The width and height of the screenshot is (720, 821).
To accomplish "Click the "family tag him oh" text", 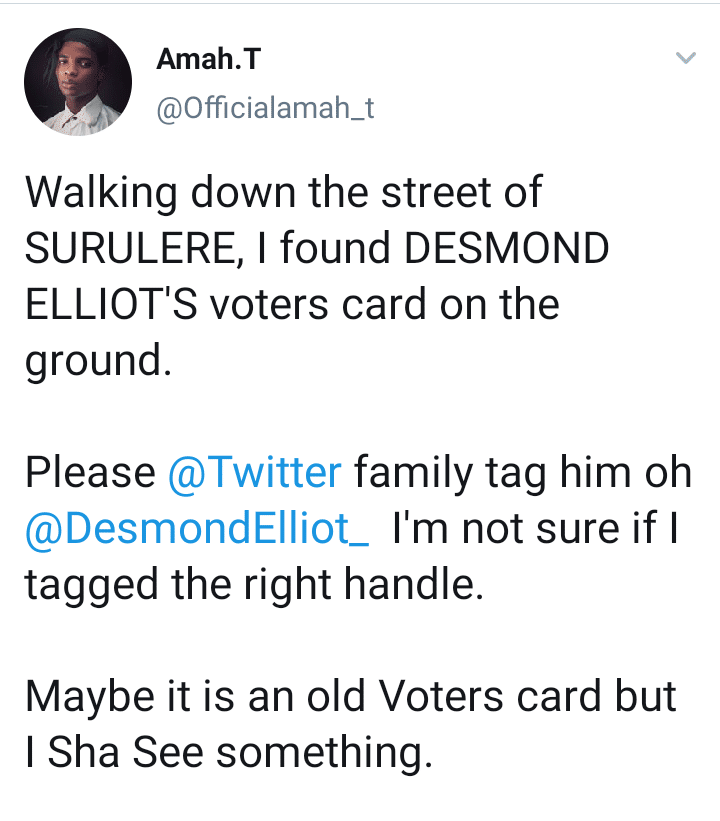I will tap(522, 471).
